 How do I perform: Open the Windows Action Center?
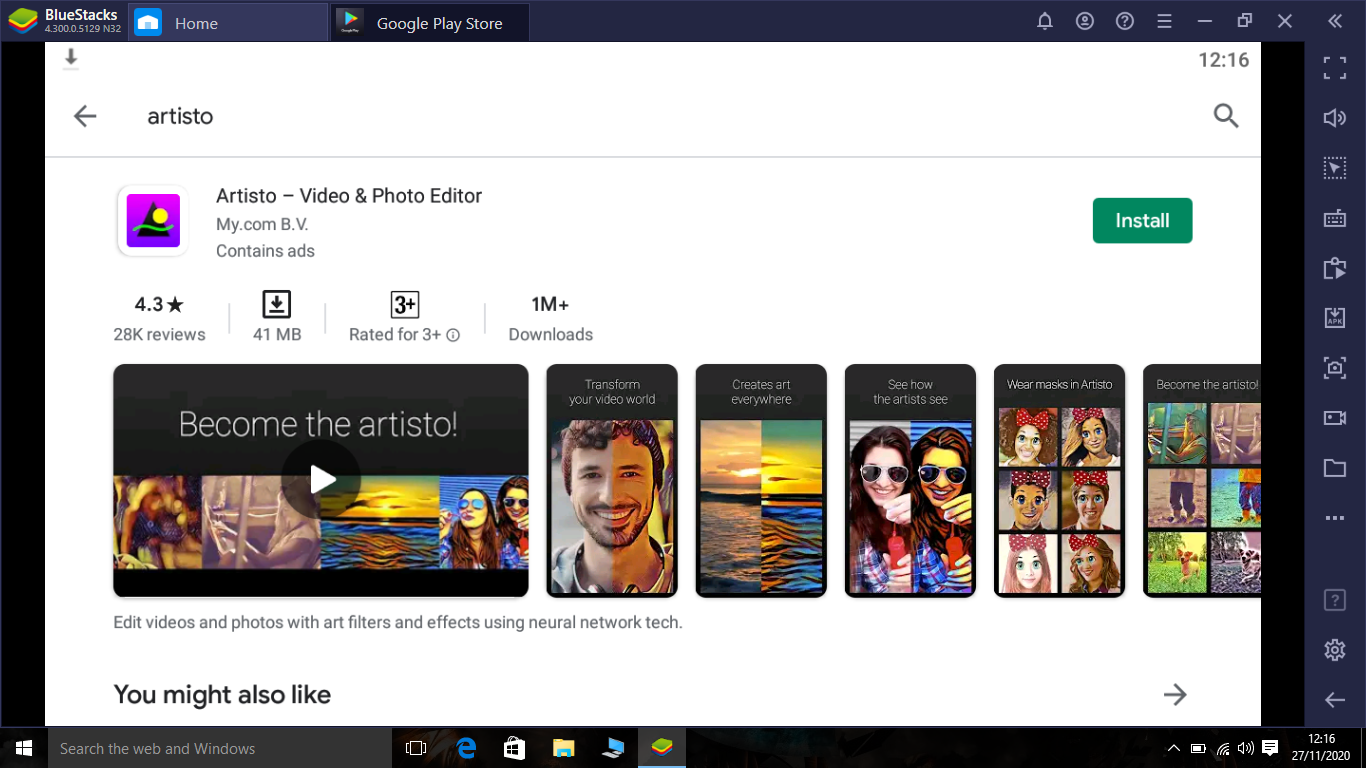[x=1270, y=748]
